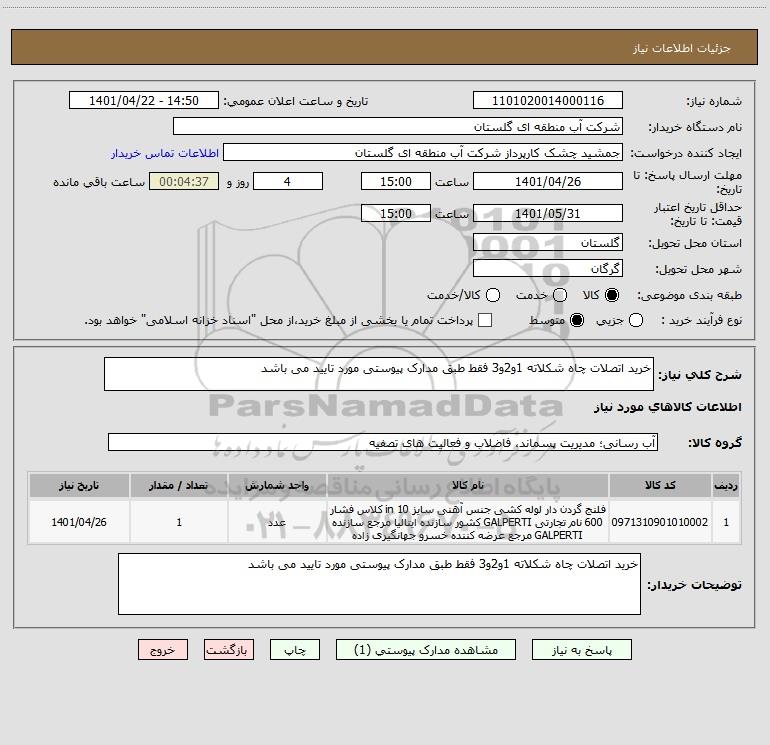Viewport: 770px width, 745px height.
Task: Click buyer organization field شرکت آب منطقه ای گلستان
Action: (398, 127)
